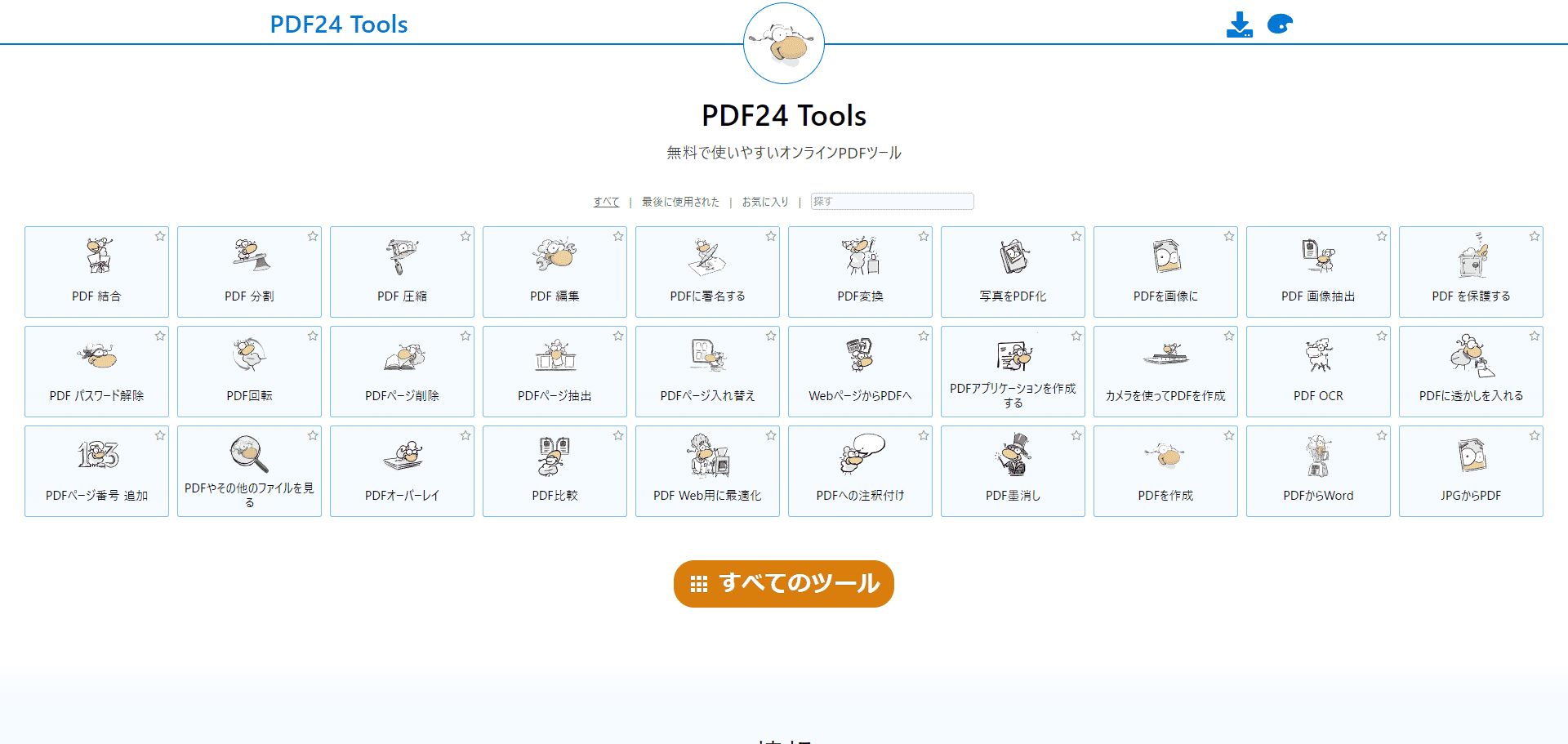Open the PDF回転 rotate tool
The height and width of the screenshot is (744, 1568).
[249, 372]
